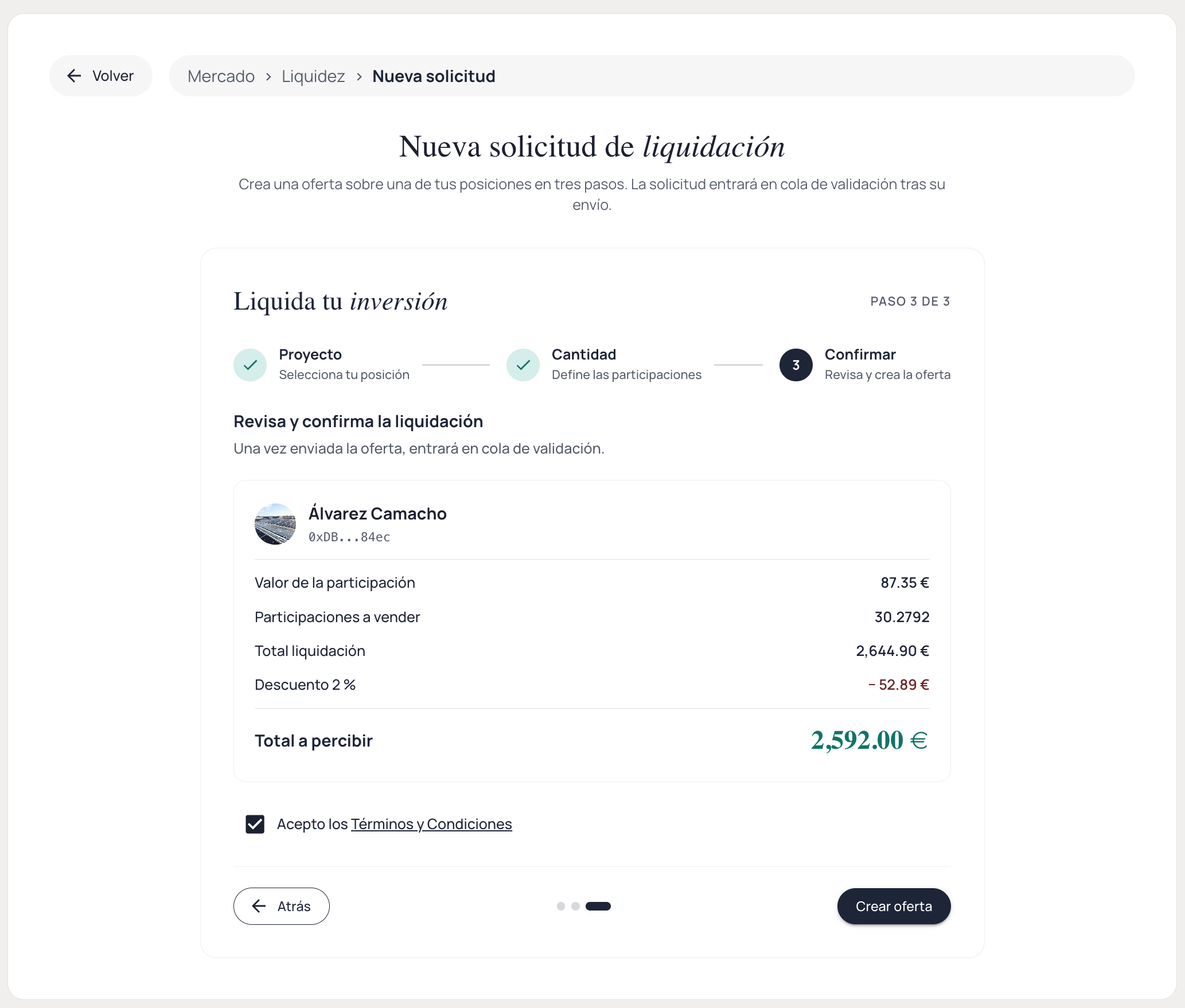Open Liquidez in the breadcrumb

[313, 76]
